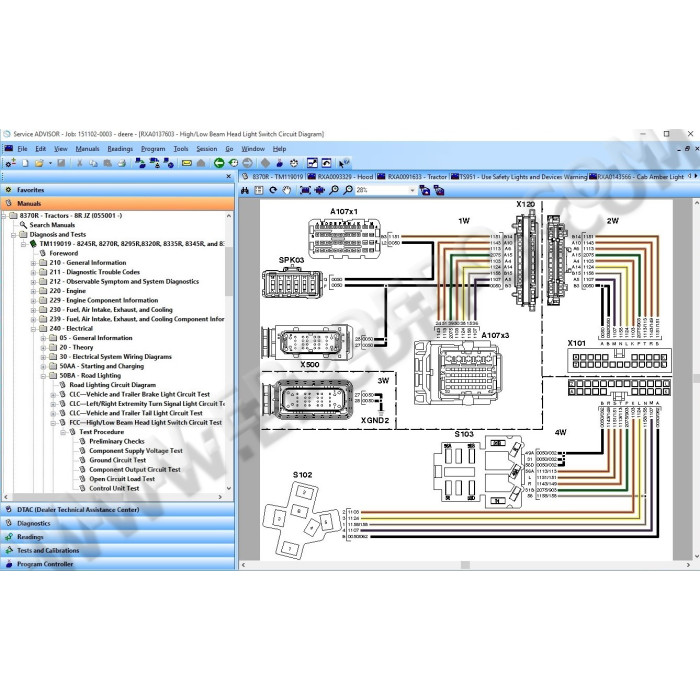Click the New document icon in toolbar
This screenshot has height=700, width=700.
pyautogui.click(x=25, y=163)
